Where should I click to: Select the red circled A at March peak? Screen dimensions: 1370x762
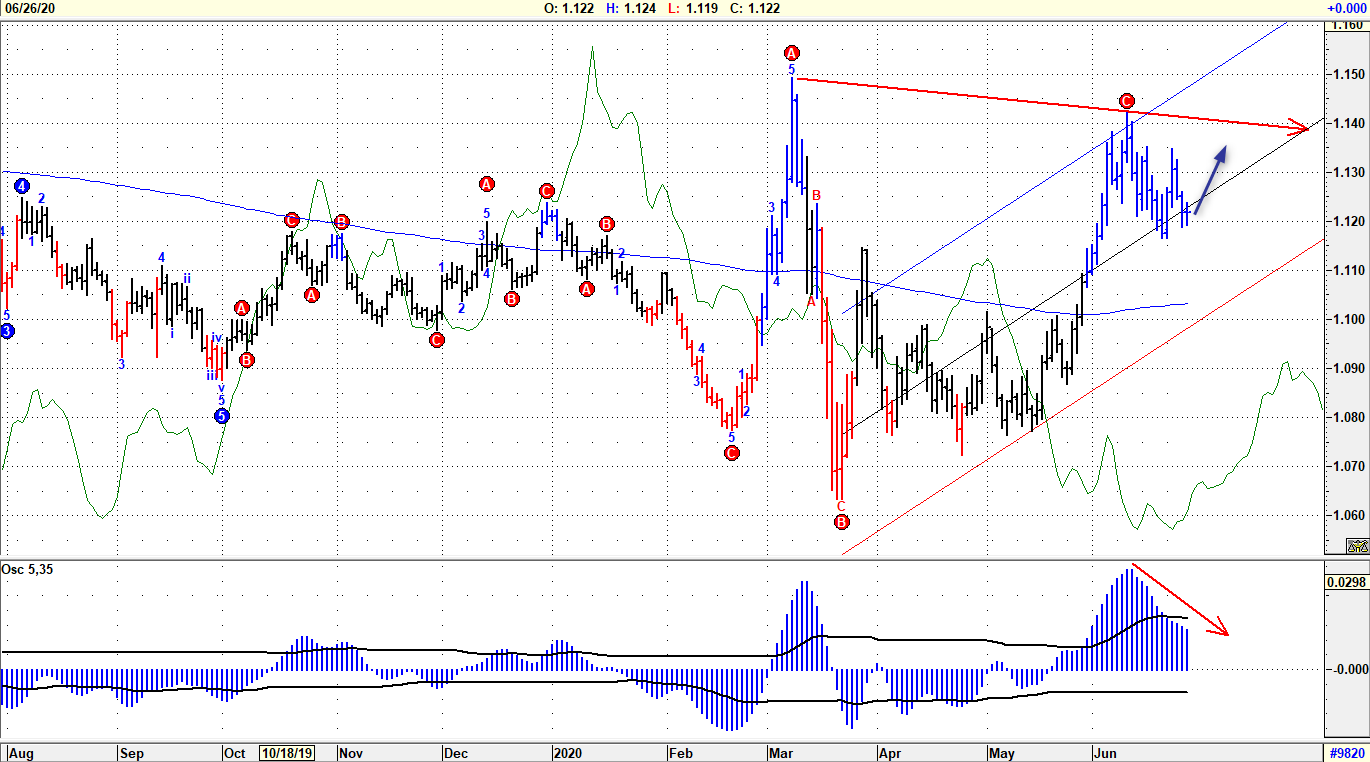792,53
